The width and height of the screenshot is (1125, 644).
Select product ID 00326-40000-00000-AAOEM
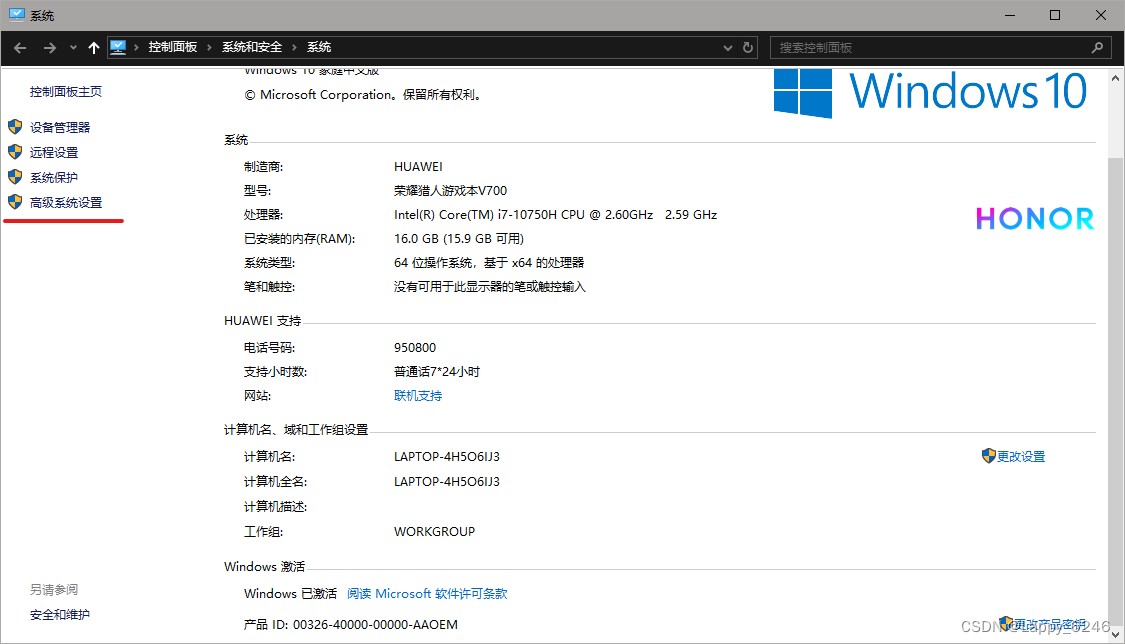375,625
